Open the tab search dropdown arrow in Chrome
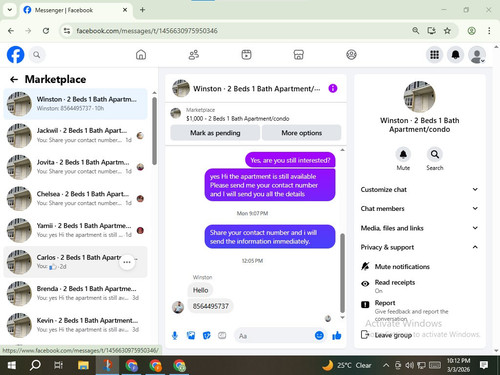This screenshot has width=500, height=375. coord(10,10)
